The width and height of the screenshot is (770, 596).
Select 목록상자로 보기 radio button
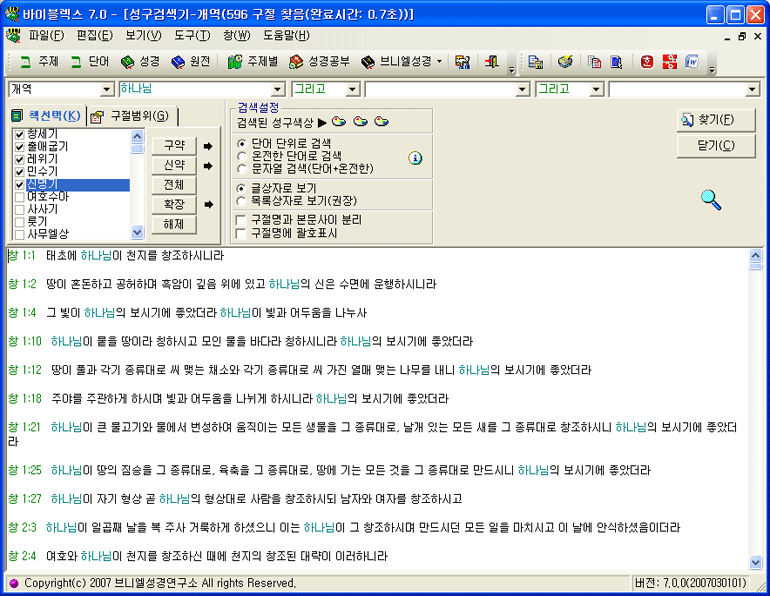(x=241, y=201)
